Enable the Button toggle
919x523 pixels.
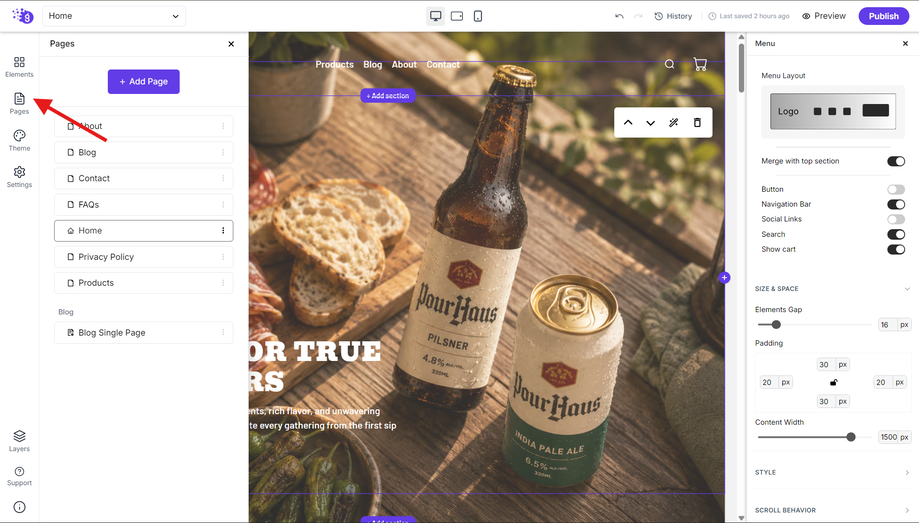(x=896, y=189)
